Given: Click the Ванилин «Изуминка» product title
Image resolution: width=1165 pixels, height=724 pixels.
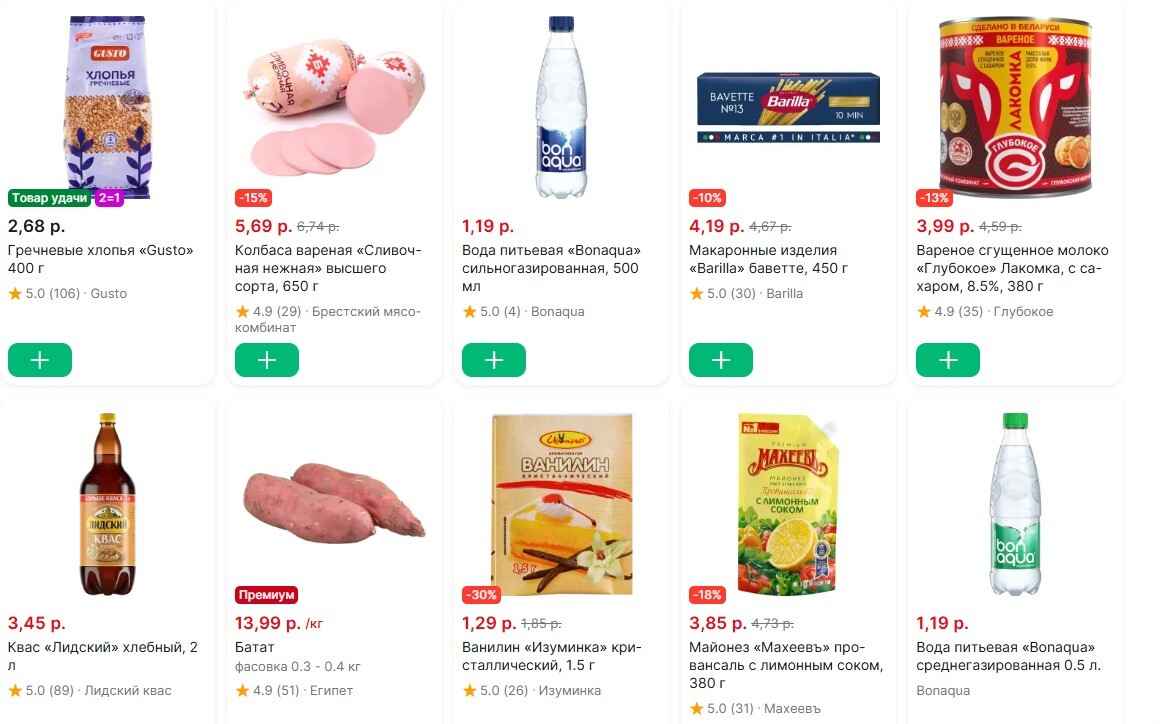Looking at the screenshot, I should tap(551, 656).
